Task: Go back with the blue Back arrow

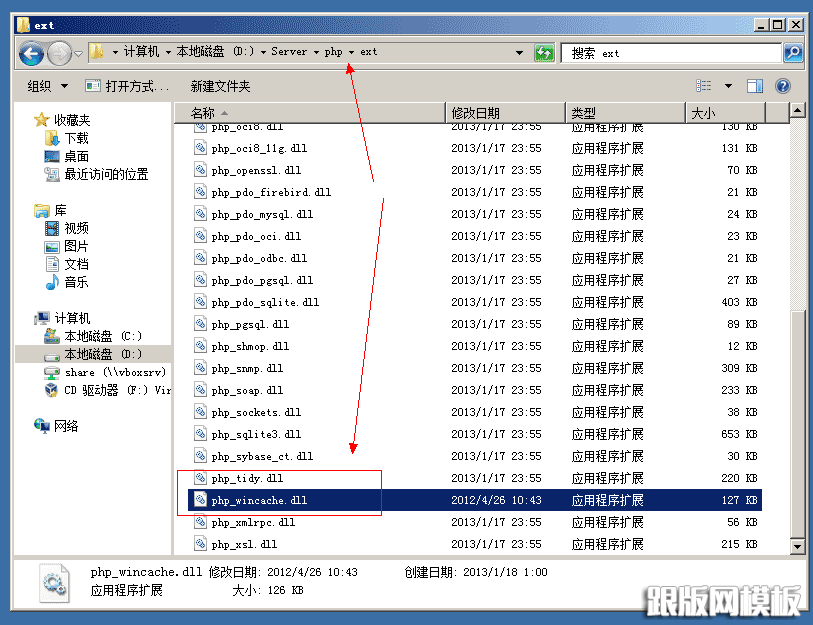Action: pyautogui.click(x=31, y=53)
